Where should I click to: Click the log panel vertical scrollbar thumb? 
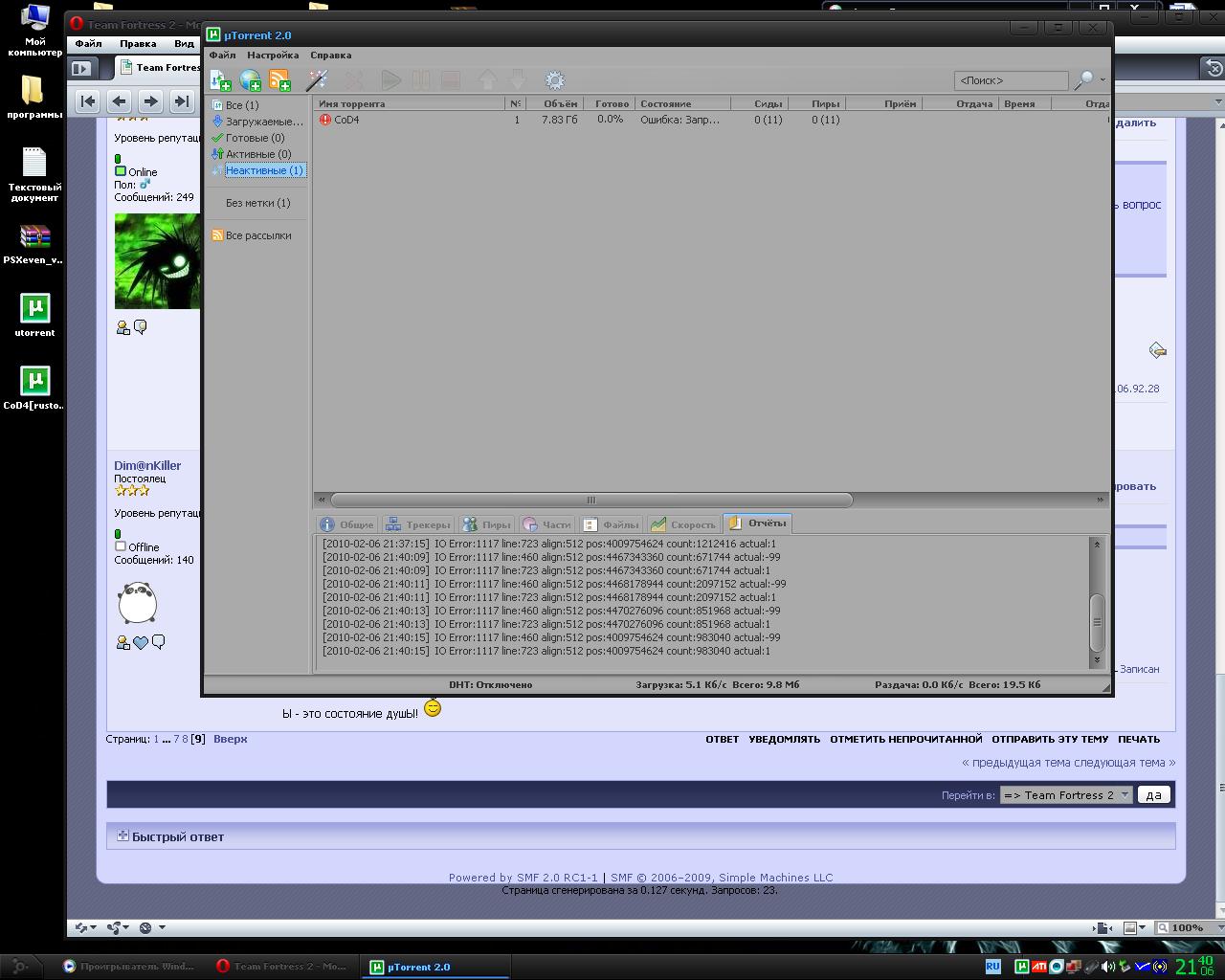point(1097,622)
